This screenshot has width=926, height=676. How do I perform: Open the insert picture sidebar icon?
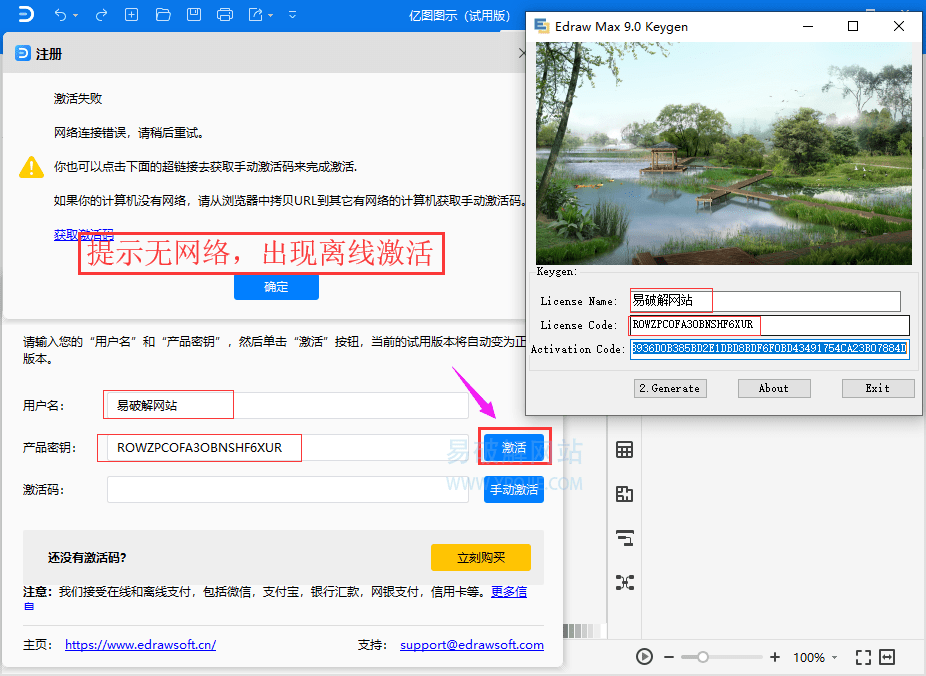pos(625,494)
